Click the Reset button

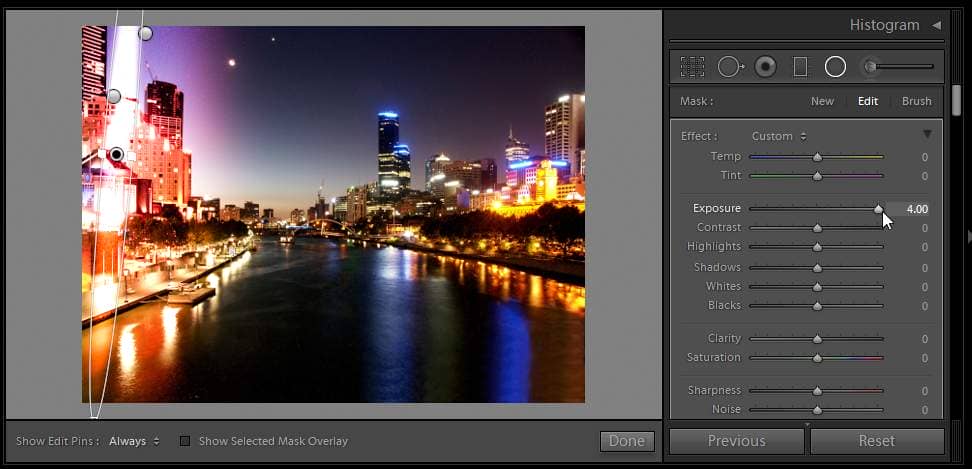876,441
